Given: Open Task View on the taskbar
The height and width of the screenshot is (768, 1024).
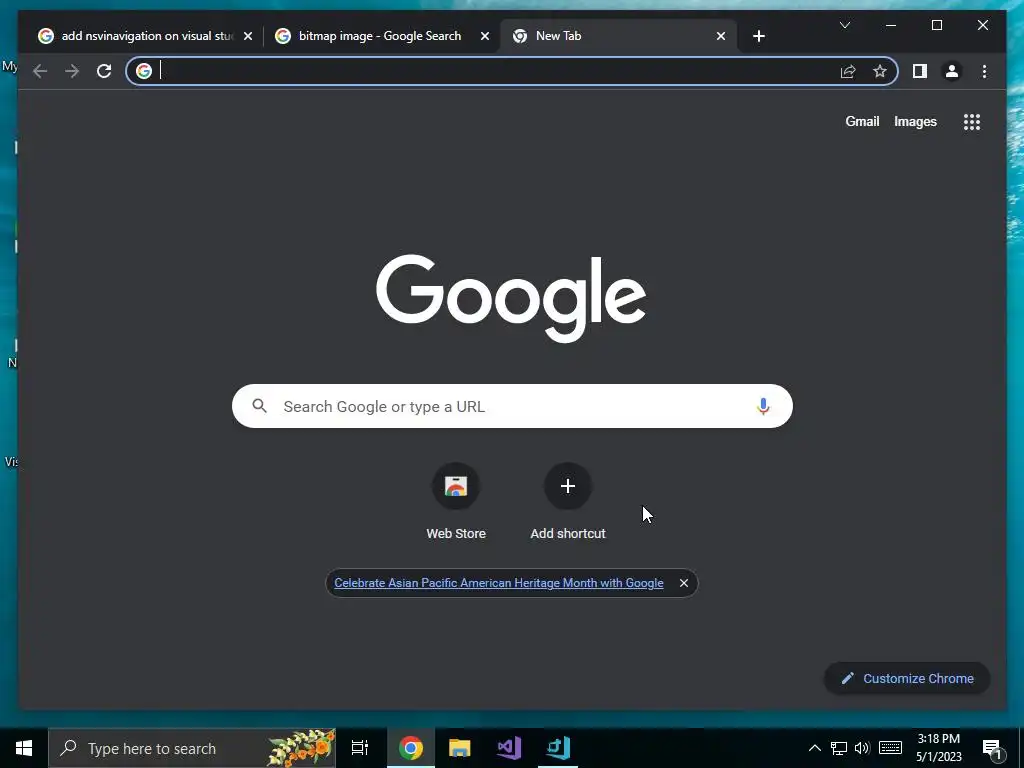Looking at the screenshot, I should tap(360, 748).
